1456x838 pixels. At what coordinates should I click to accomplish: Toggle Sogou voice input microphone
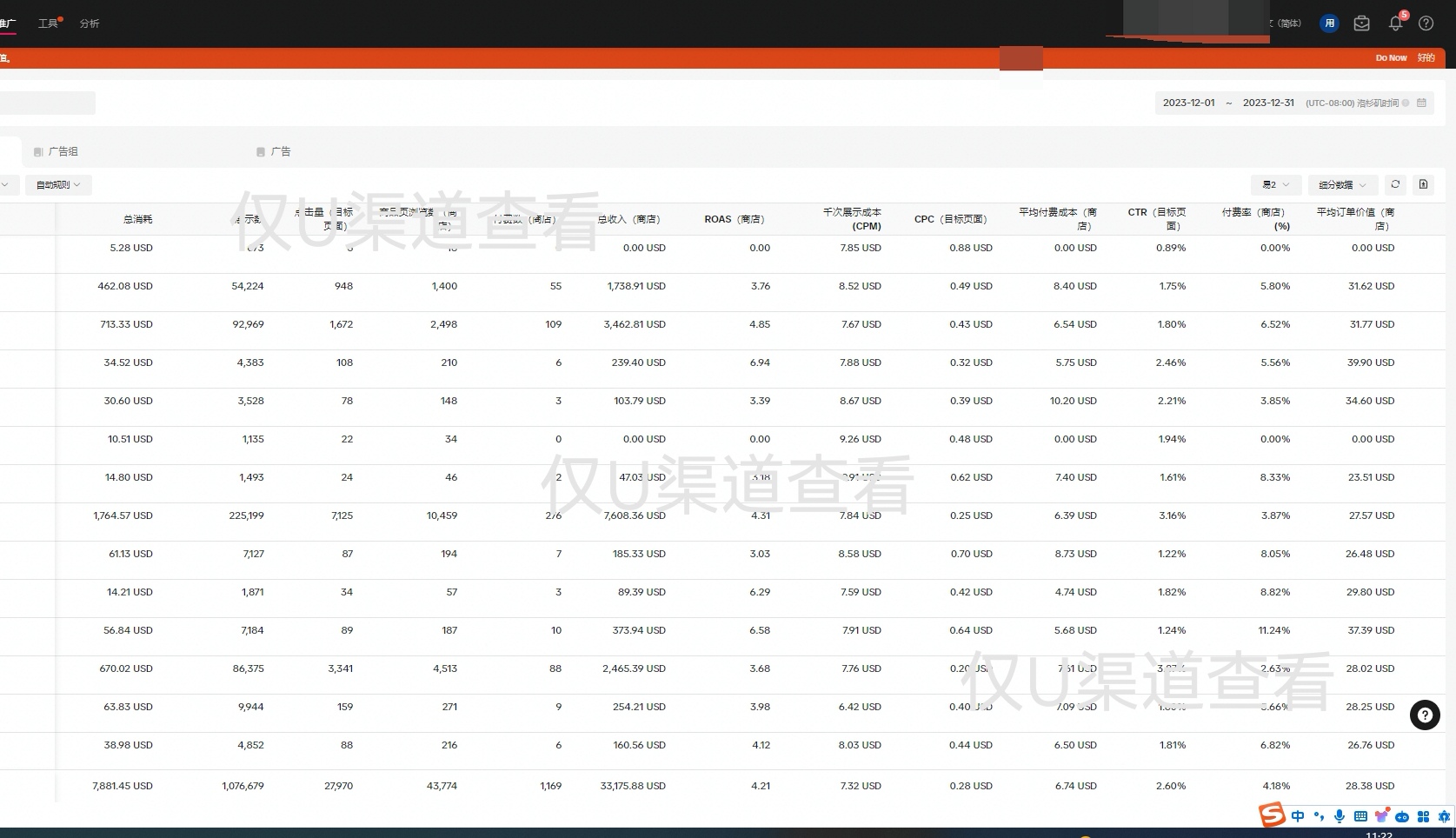click(1340, 816)
